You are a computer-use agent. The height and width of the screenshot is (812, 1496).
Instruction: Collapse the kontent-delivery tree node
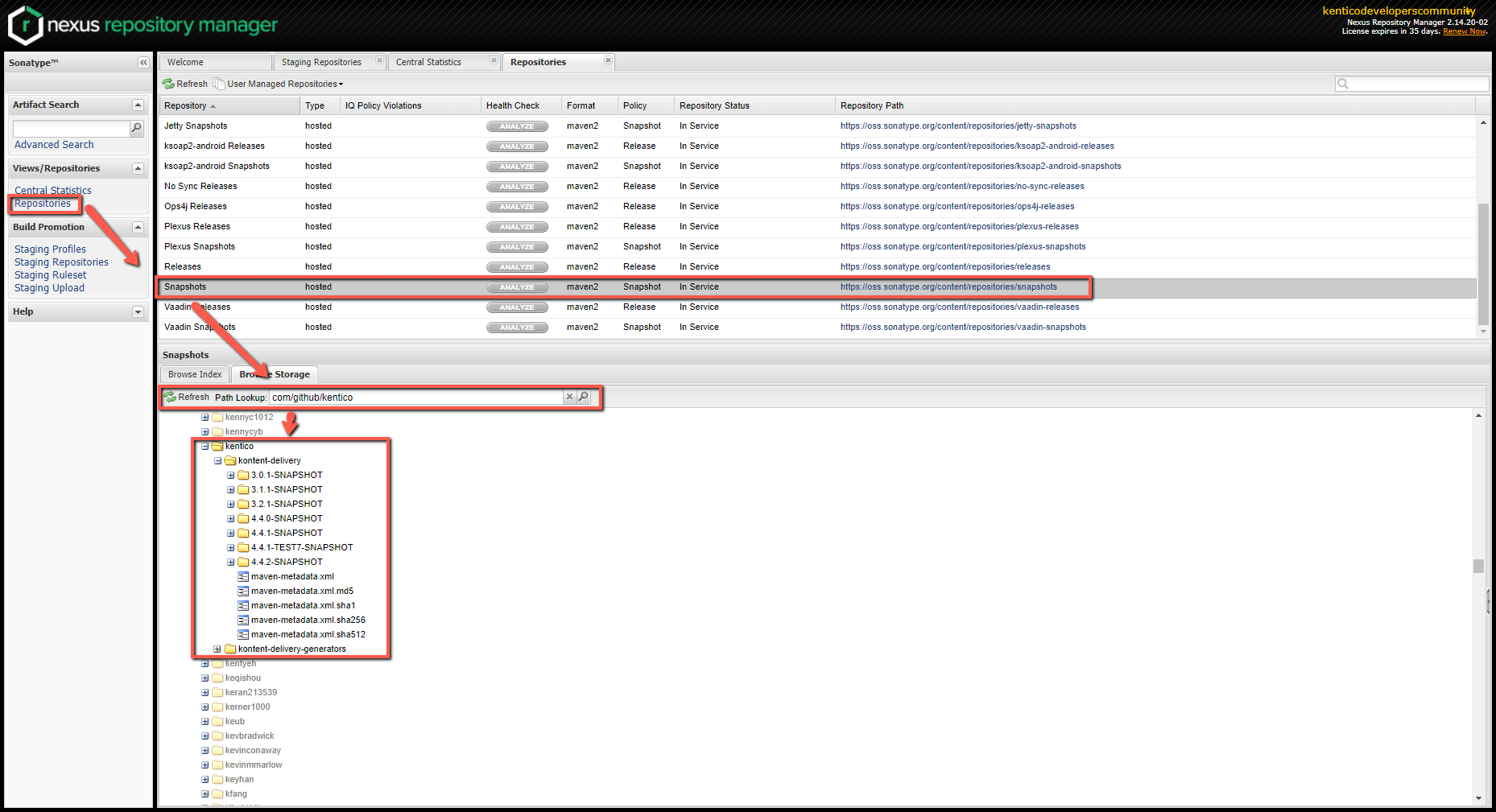coord(217,460)
